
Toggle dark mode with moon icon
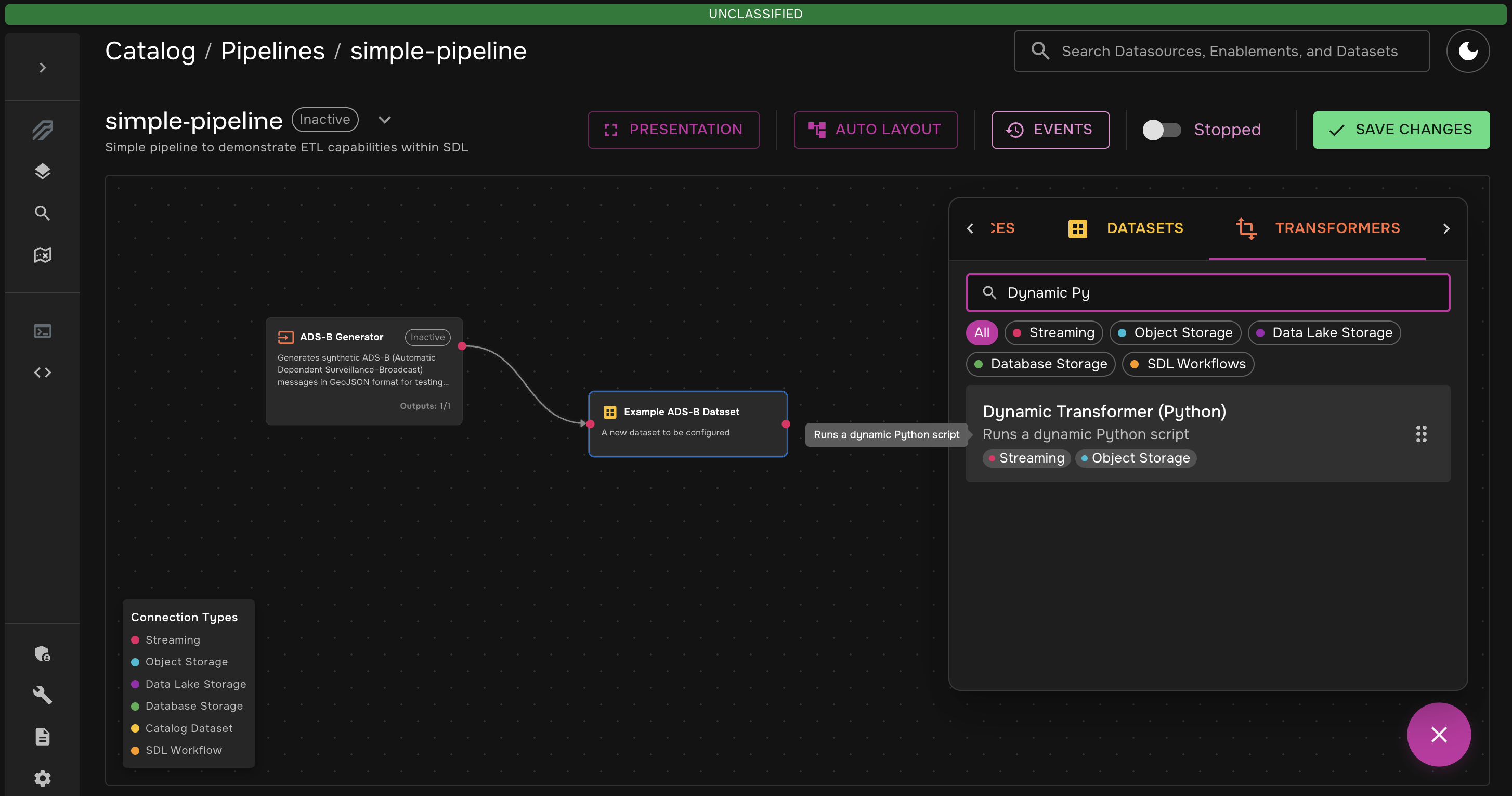(x=1468, y=51)
